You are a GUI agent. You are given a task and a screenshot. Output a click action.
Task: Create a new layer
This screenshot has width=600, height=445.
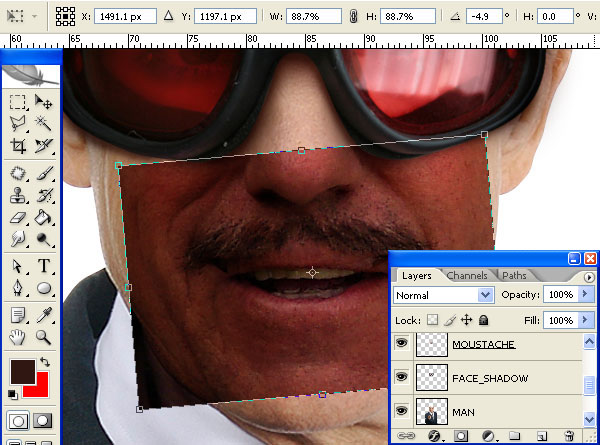click(541, 436)
